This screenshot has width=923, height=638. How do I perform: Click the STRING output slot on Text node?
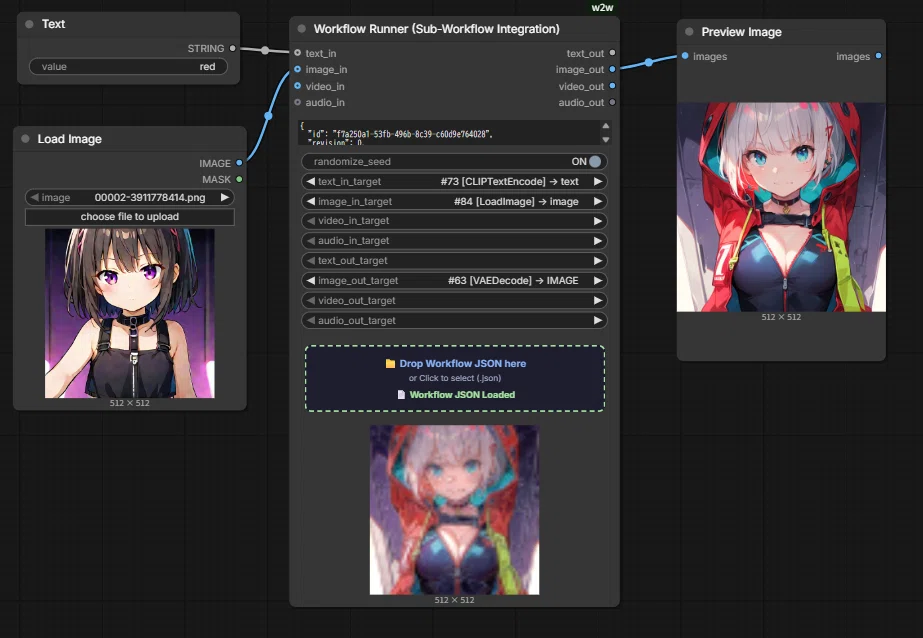(x=233, y=48)
